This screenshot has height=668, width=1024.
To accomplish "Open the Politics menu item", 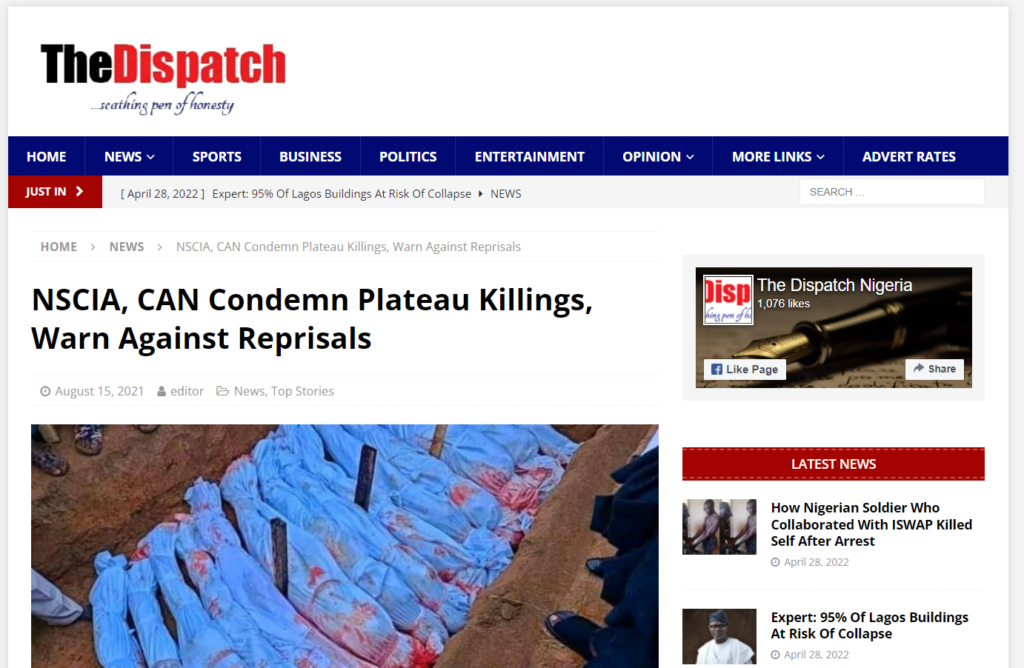I will tap(408, 157).
